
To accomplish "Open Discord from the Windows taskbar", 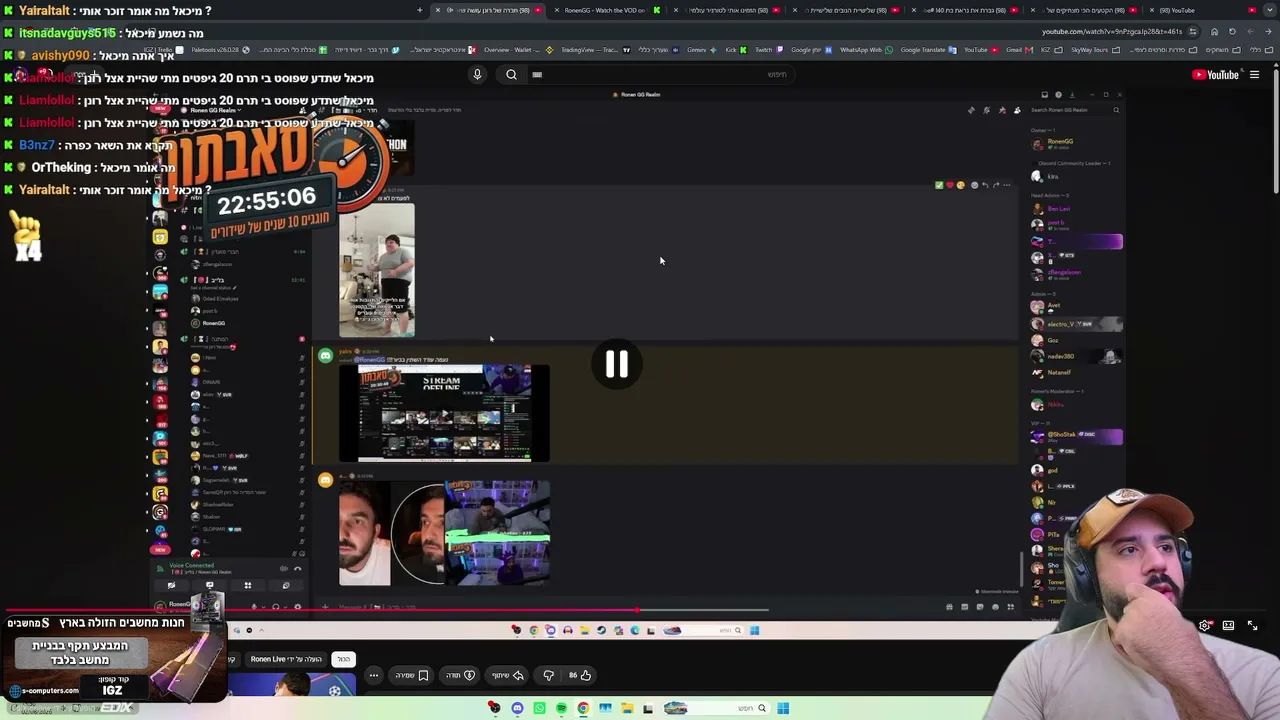I will [517, 709].
